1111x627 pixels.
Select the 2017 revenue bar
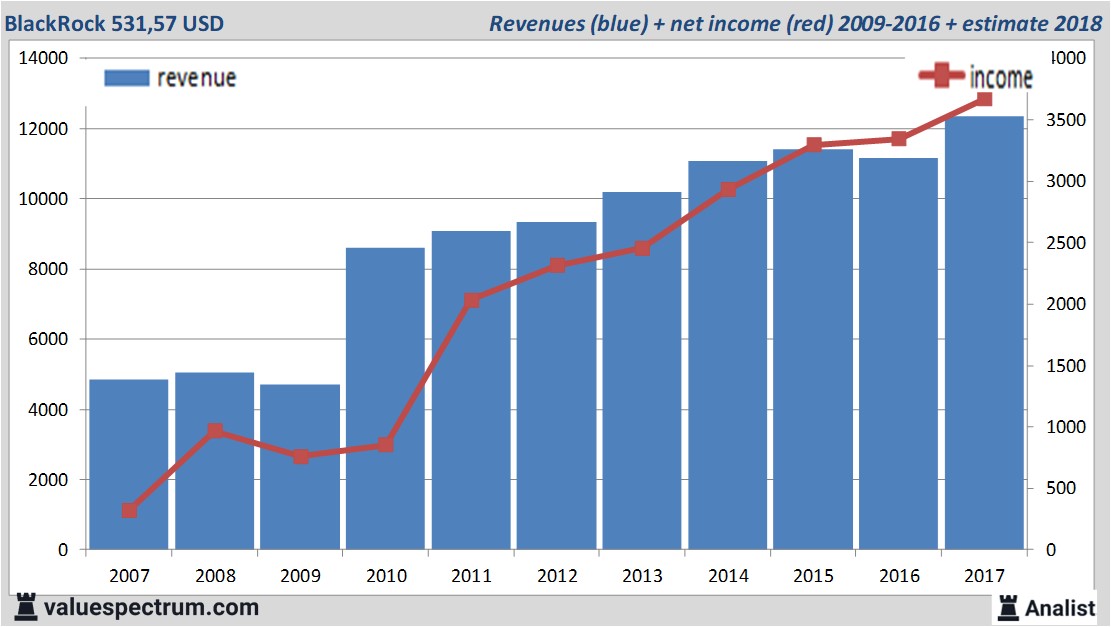(x=984, y=332)
